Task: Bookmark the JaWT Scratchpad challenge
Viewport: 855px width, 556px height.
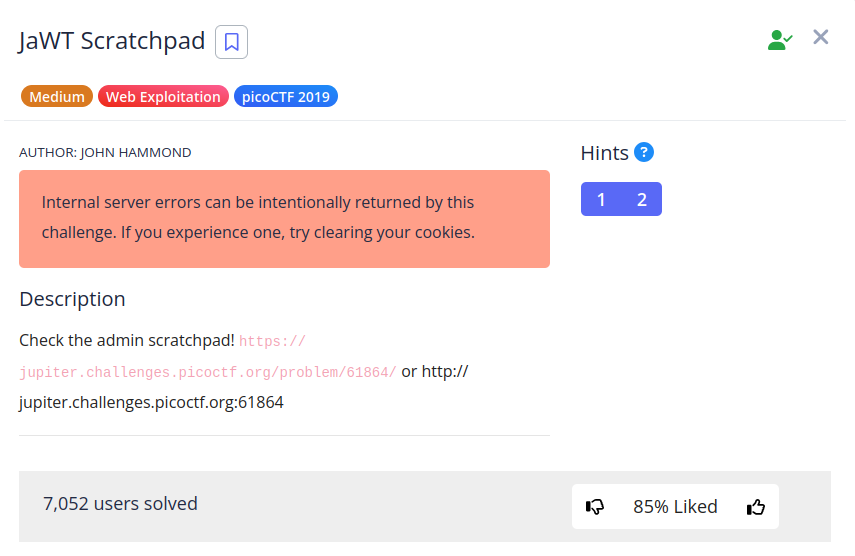Action: click(x=231, y=42)
